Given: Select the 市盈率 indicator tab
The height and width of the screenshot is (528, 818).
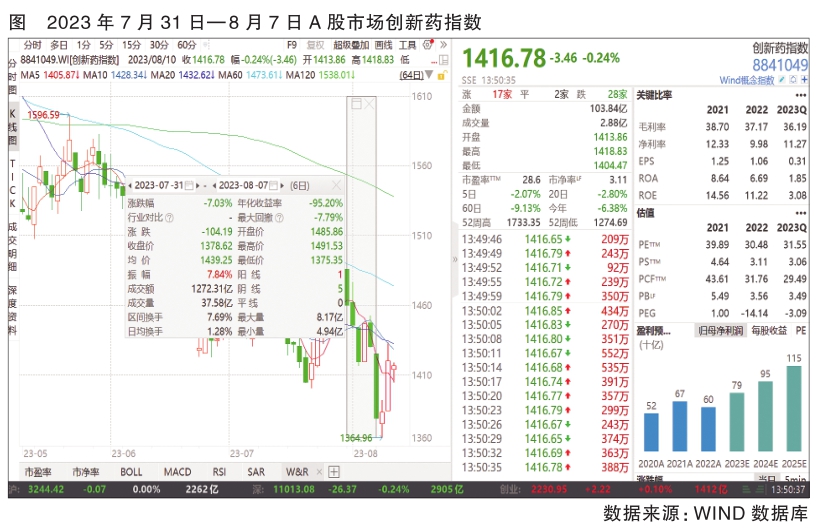Looking at the screenshot, I should click(38, 472).
